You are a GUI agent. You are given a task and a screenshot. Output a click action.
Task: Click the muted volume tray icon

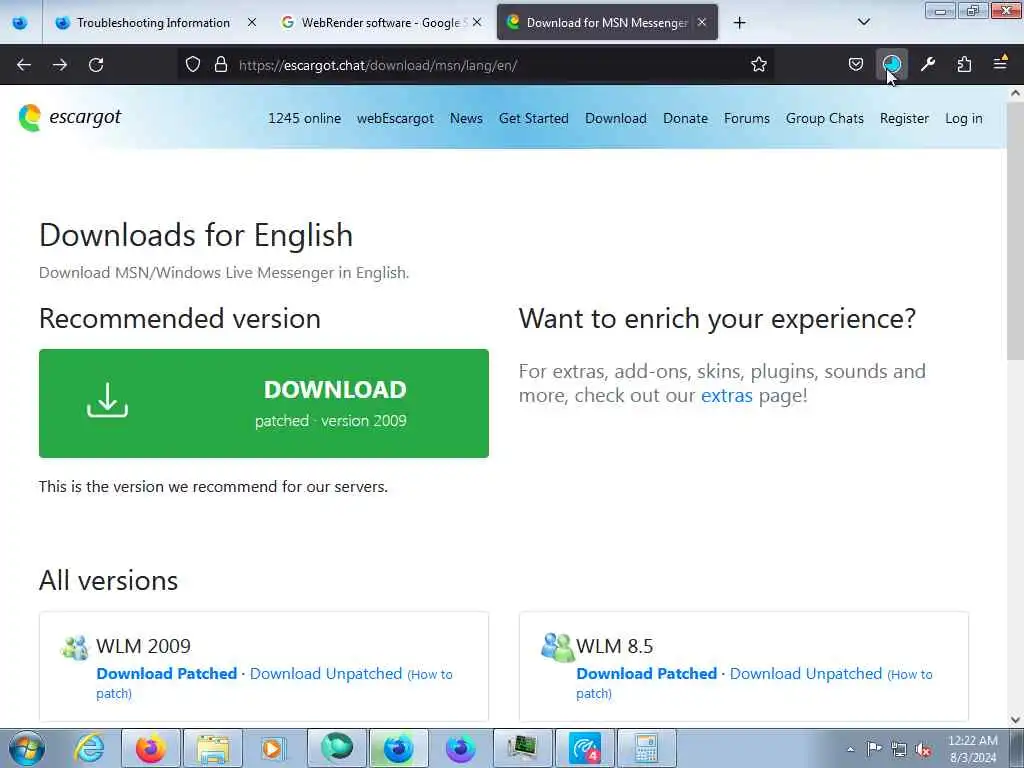click(923, 750)
